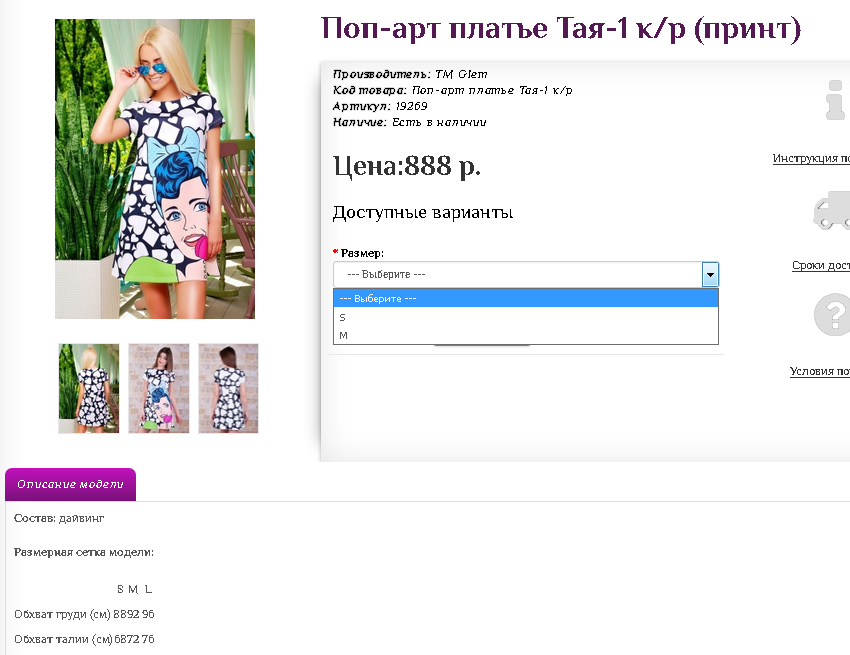Open the Инструкция link
Image resolution: width=850 pixels, height=655 pixels.
pyautogui.click(x=811, y=158)
